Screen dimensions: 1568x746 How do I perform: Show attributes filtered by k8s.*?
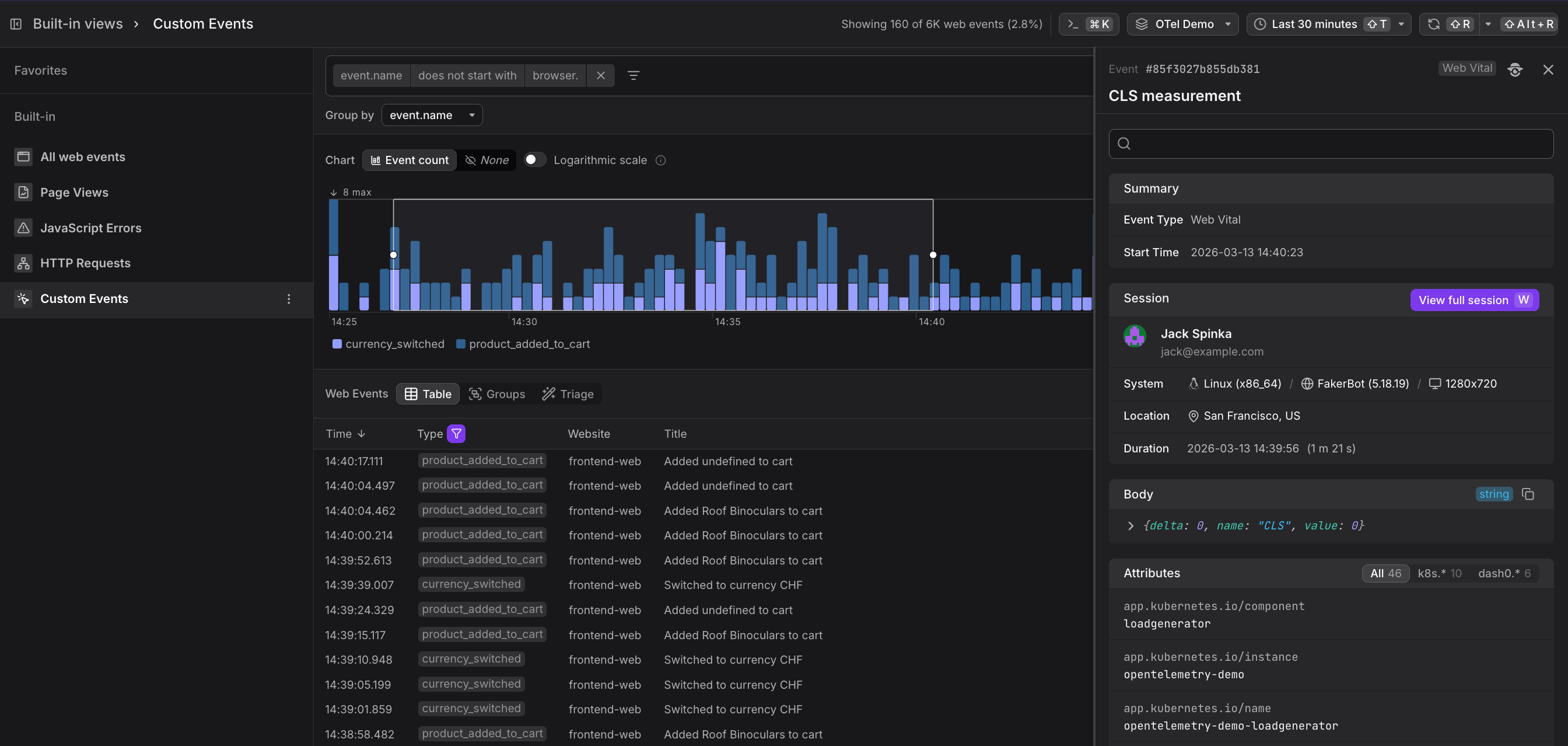(1440, 573)
